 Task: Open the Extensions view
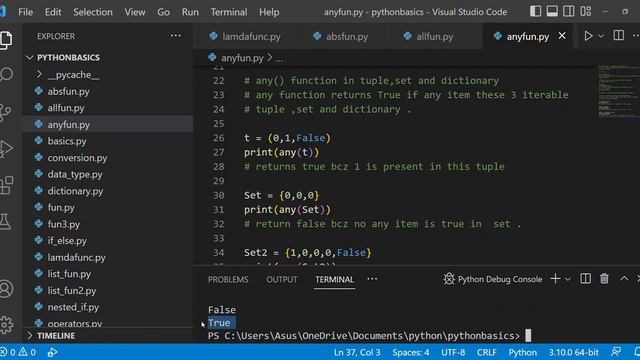6,185
